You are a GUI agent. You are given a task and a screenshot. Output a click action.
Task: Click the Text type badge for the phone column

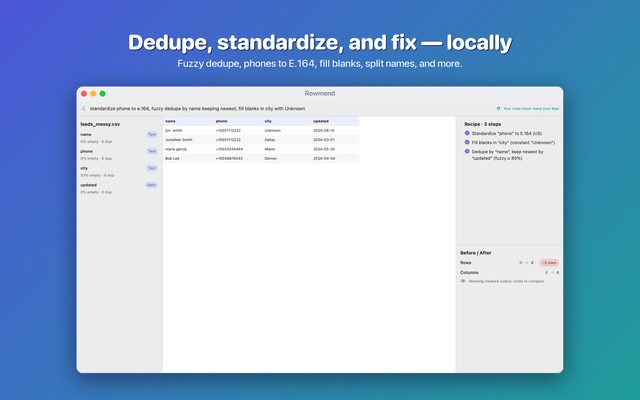[x=152, y=151]
